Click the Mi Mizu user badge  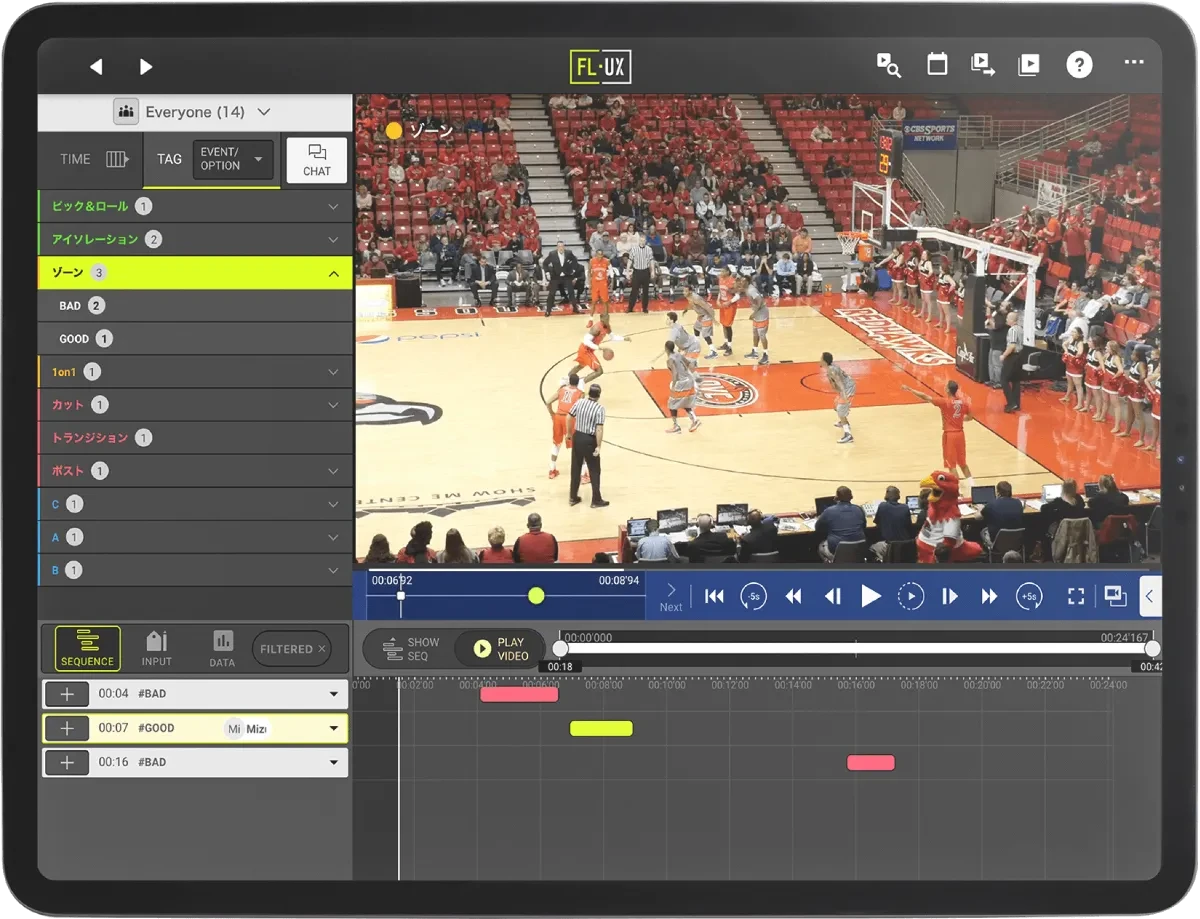click(x=246, y=729)
